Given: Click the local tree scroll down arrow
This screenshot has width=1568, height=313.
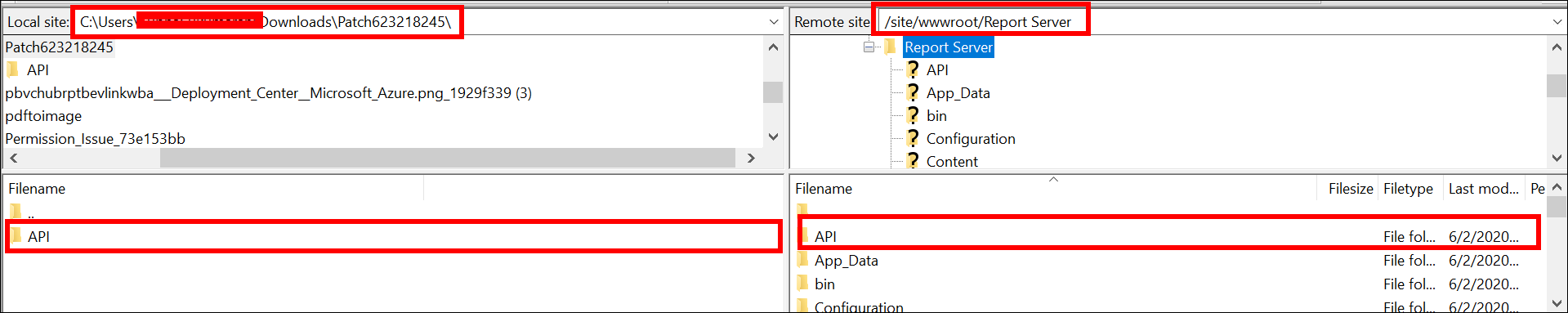Looking at the screenshot, I should (x=773, y=137).
